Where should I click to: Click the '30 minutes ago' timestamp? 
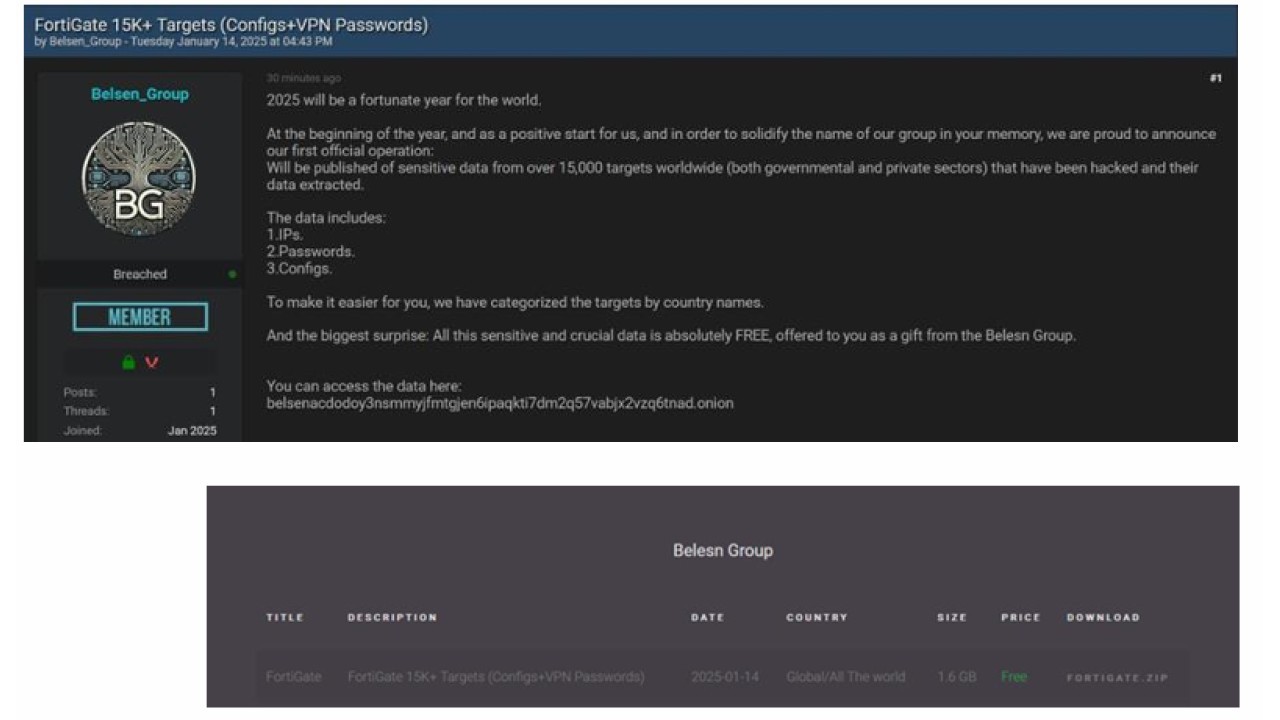tap(304, 78)
